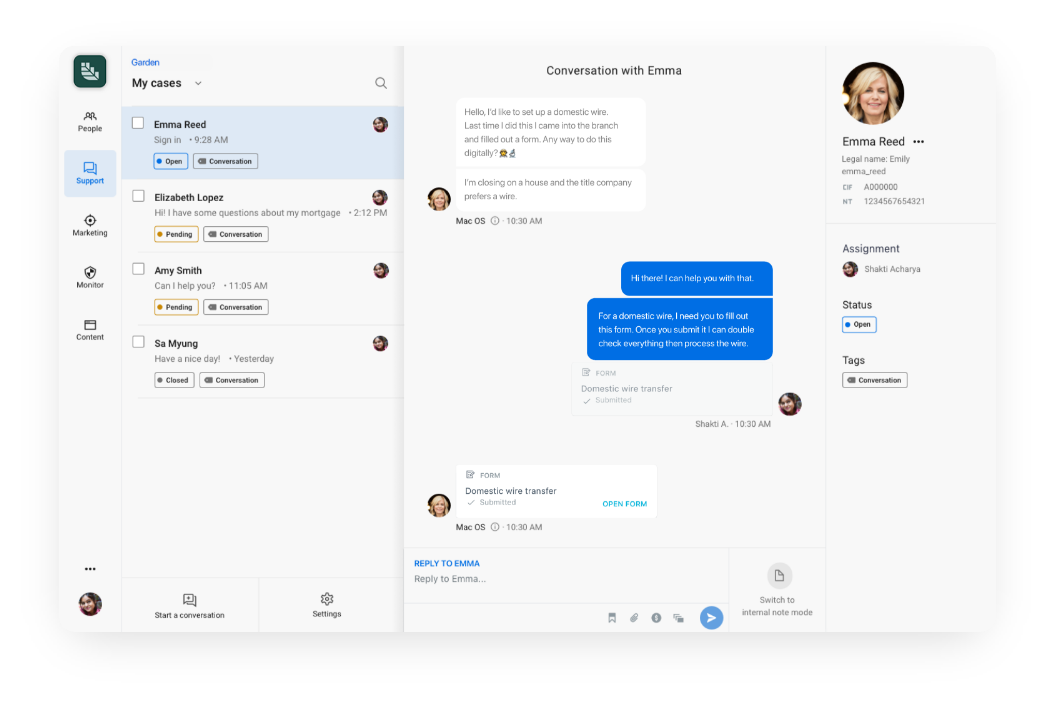1052x704 pixels.
Task: Check the Emma Reed case checkbox
Action: click(x=139, y=123)
